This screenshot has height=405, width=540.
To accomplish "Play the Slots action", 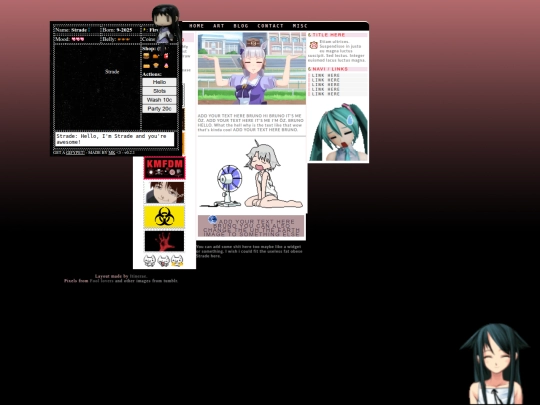I will click(x=159, y=91).
